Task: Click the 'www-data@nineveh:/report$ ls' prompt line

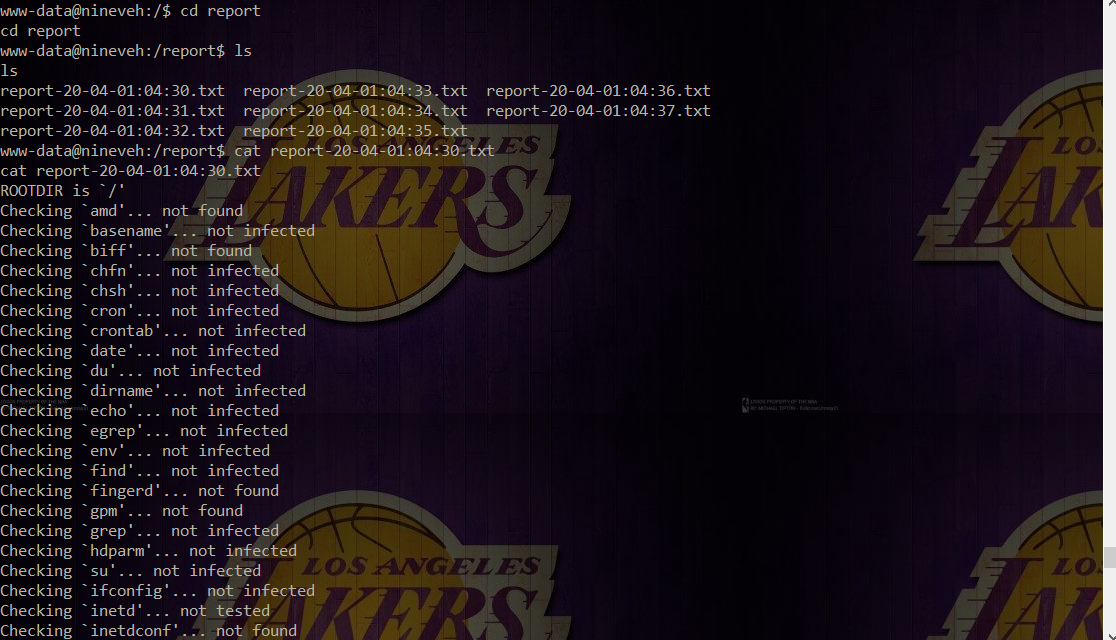Action: click(126, 51)
